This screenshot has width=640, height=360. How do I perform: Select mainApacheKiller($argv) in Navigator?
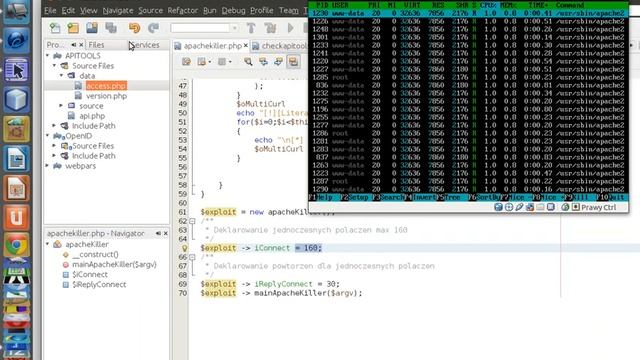click(114, 264)
